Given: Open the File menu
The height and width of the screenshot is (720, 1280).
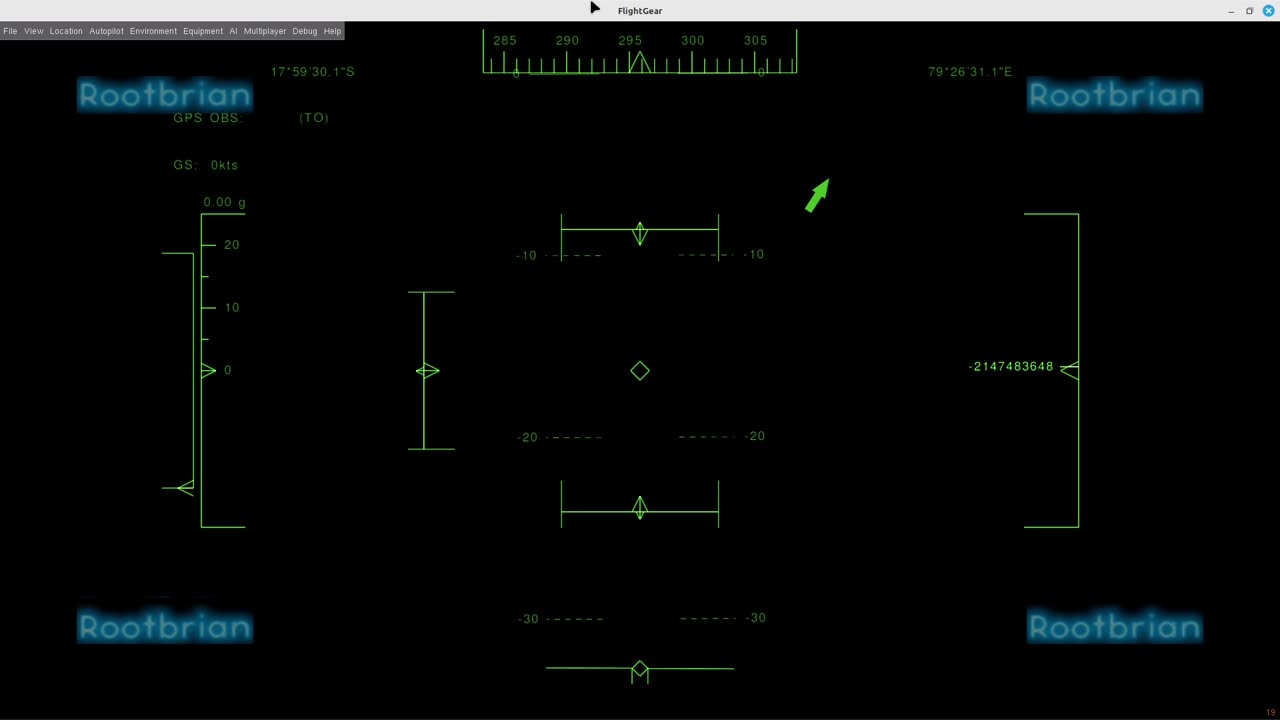Looking at the screenshot, I should tap(10, 31).
